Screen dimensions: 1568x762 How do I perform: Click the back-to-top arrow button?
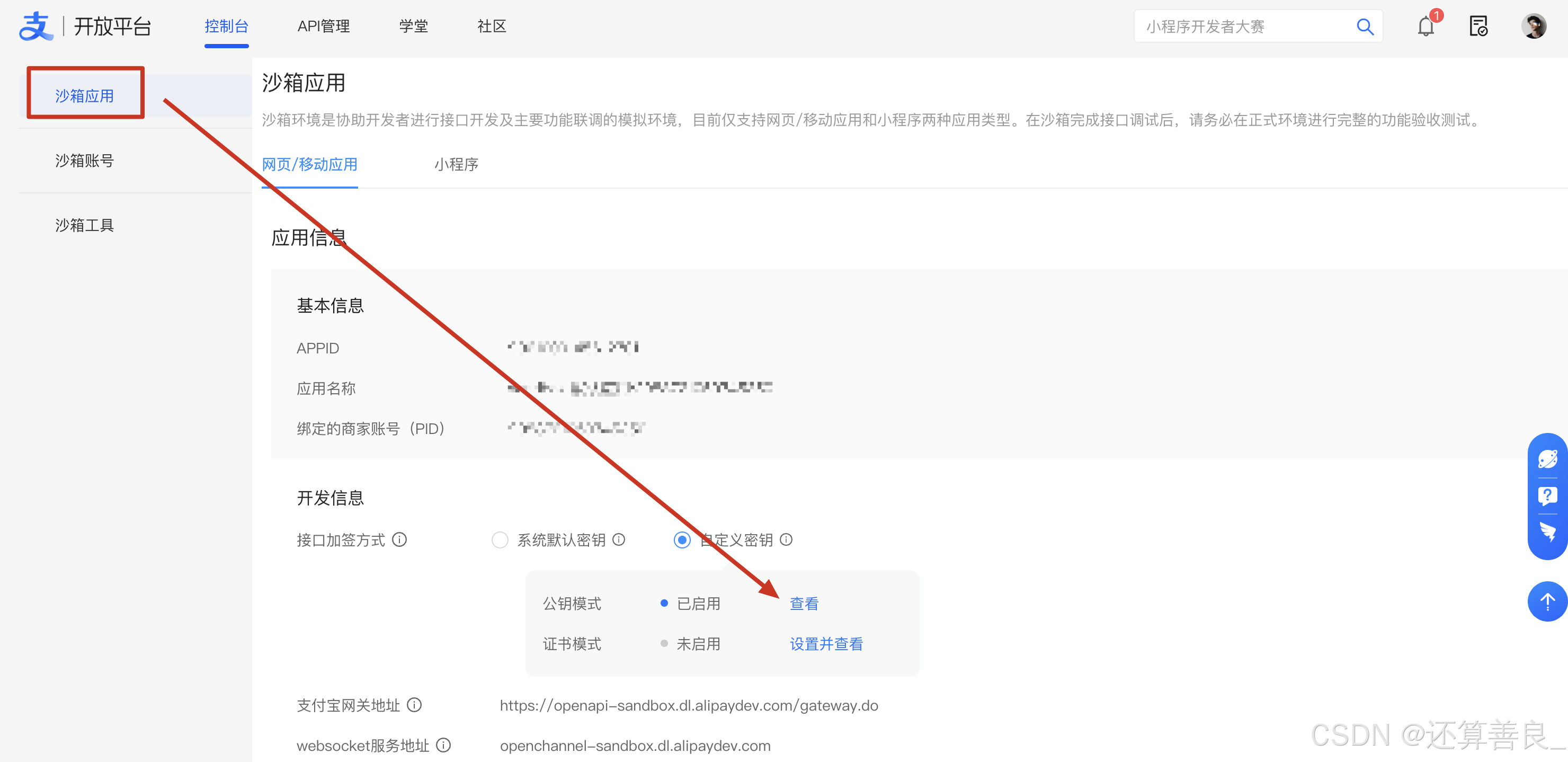click(1547, 601)
